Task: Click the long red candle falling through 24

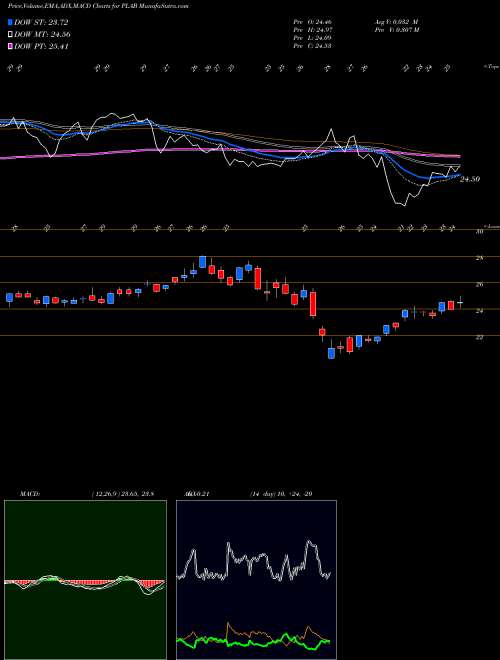Action: point(313,303)
